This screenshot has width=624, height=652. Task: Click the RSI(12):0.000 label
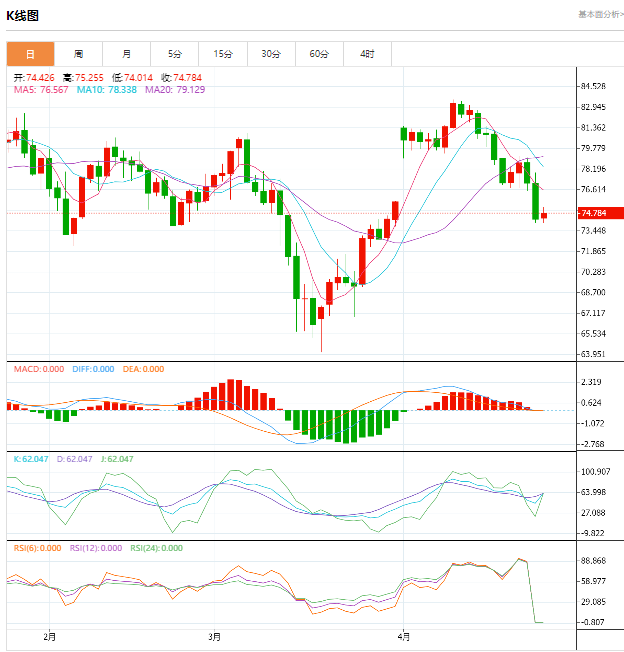point(96,548)
